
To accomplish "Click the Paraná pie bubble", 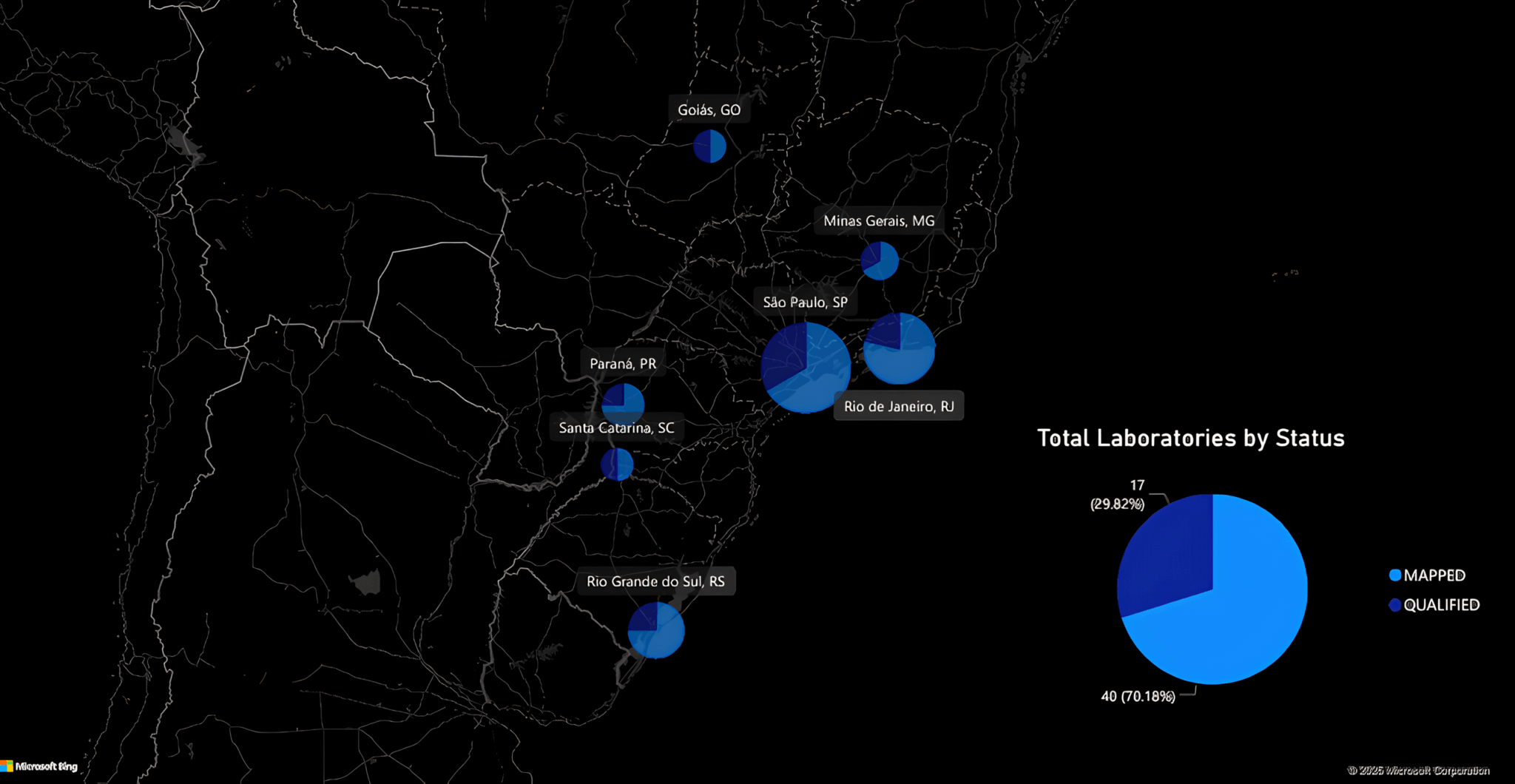I will (x=623, y=404).
